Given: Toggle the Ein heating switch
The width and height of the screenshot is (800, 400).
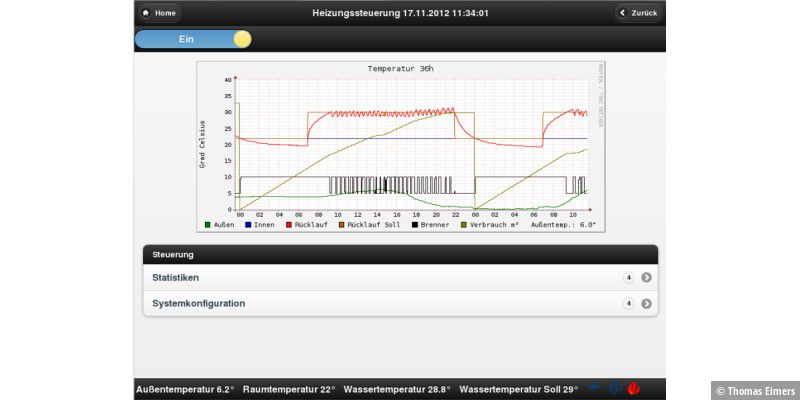Looking at the screenshot, I should [192, 39].
